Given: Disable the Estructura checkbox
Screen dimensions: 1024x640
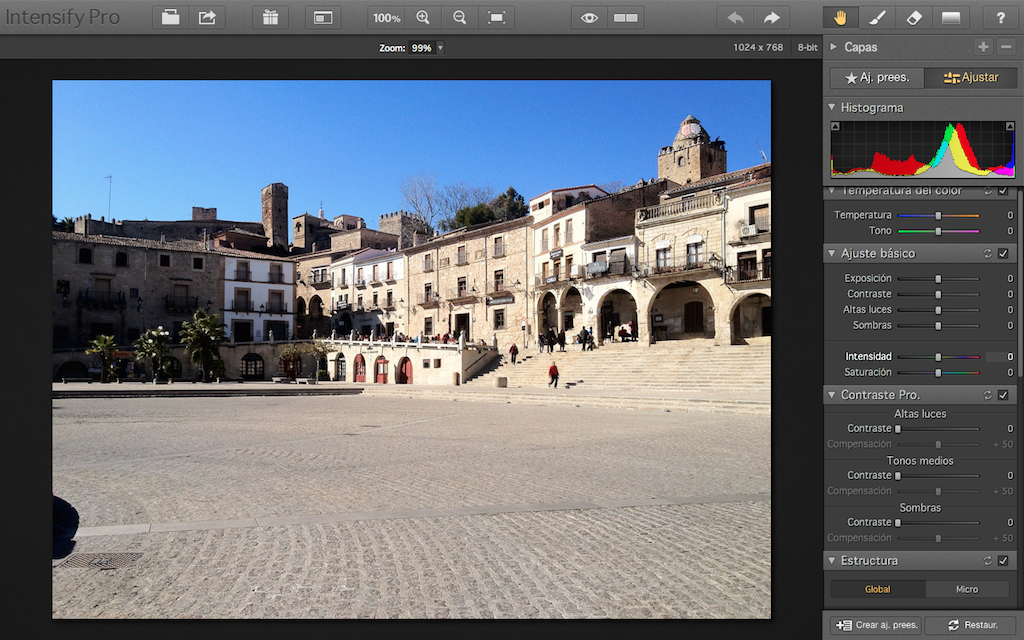Looking at the screenshot, I should 1004,561.
